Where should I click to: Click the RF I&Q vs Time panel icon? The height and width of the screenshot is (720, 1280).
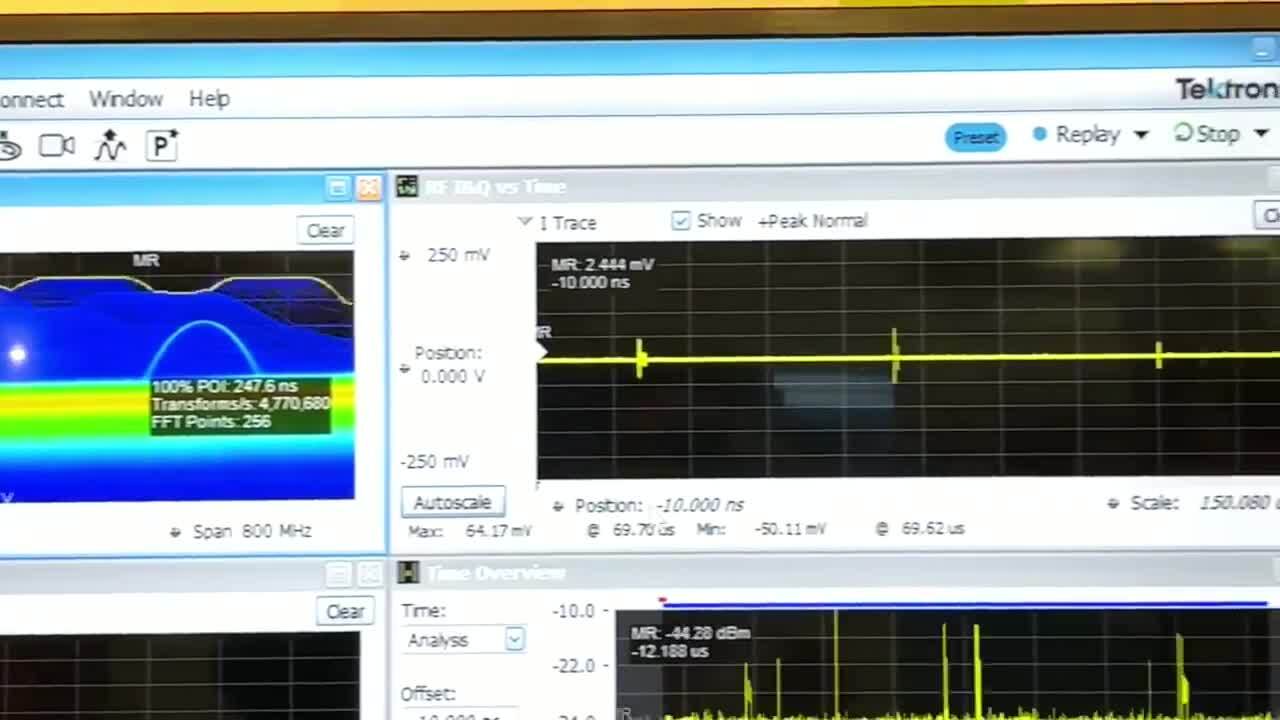pos(406,187)
